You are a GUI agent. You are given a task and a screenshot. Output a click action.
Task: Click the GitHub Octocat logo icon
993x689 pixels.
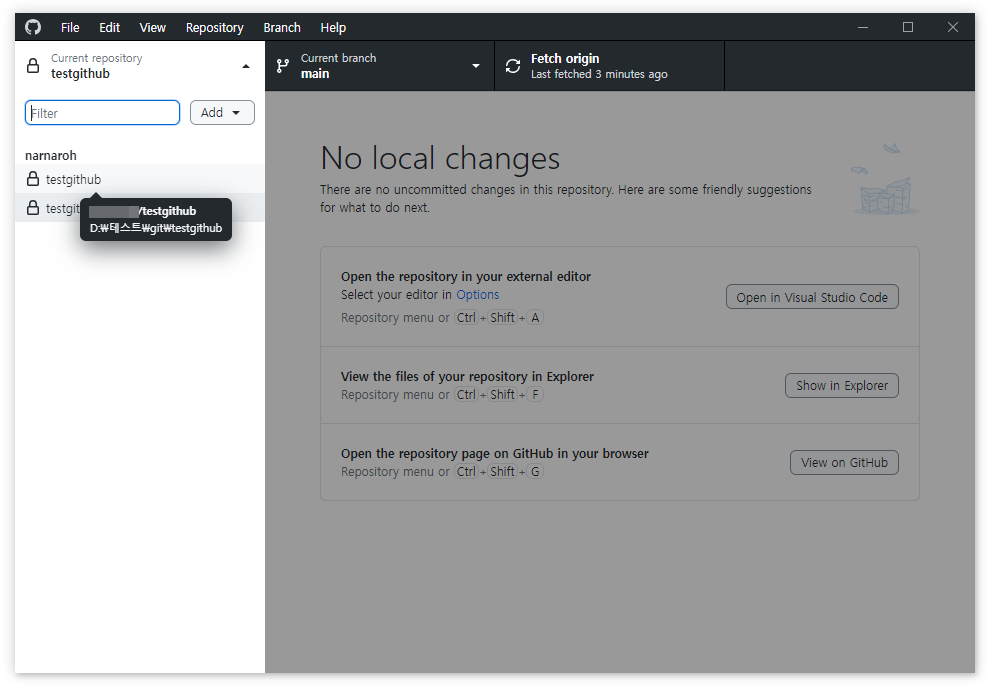point(33,27)
